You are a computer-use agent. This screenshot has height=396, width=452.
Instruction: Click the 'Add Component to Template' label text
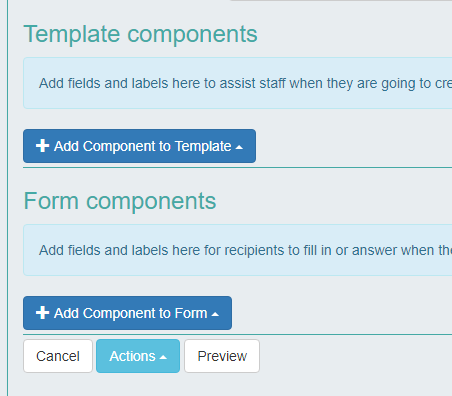coord(143,146)
